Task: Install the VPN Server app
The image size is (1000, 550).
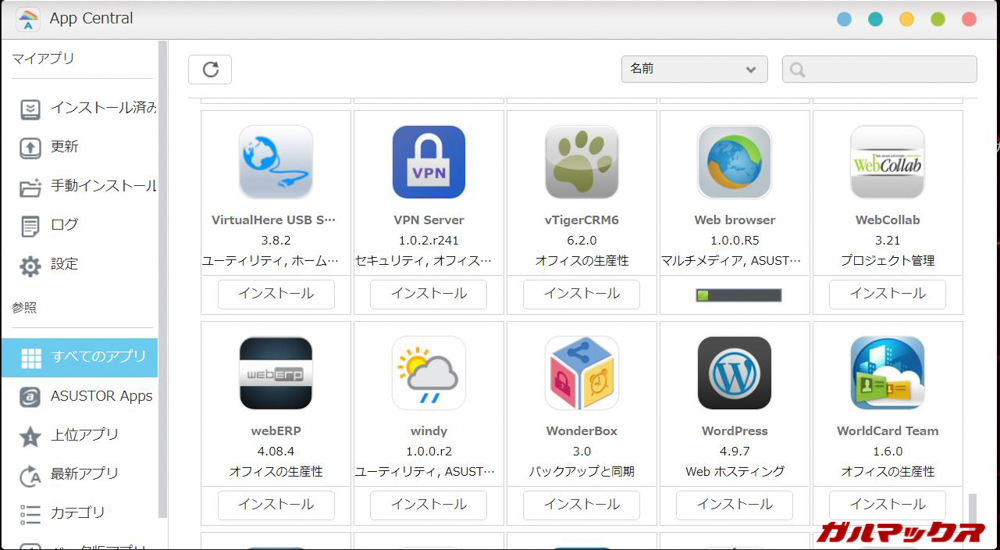Action: [x=428, y=294]
